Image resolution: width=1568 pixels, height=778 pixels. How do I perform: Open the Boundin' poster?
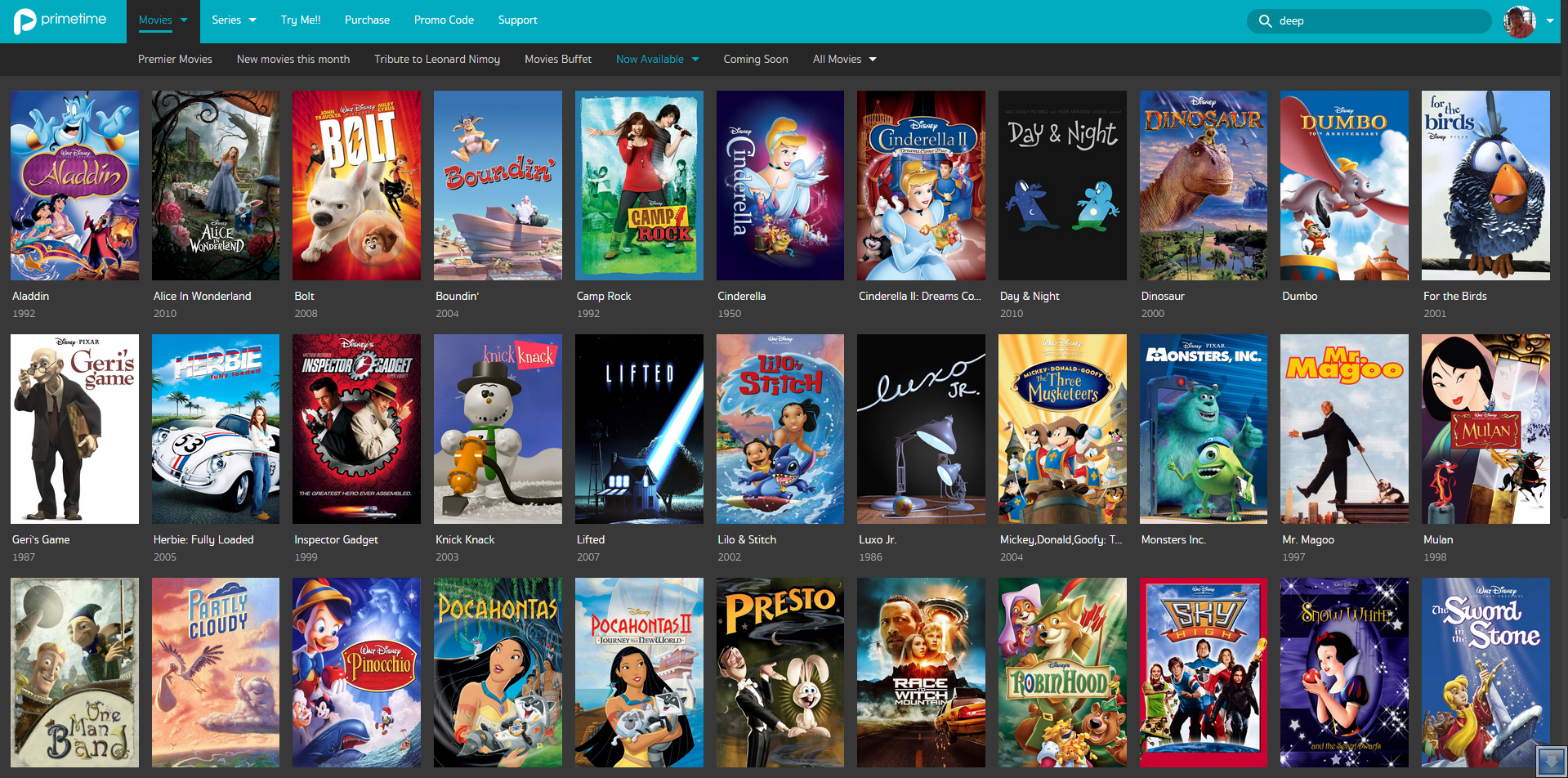pos(498,186)
